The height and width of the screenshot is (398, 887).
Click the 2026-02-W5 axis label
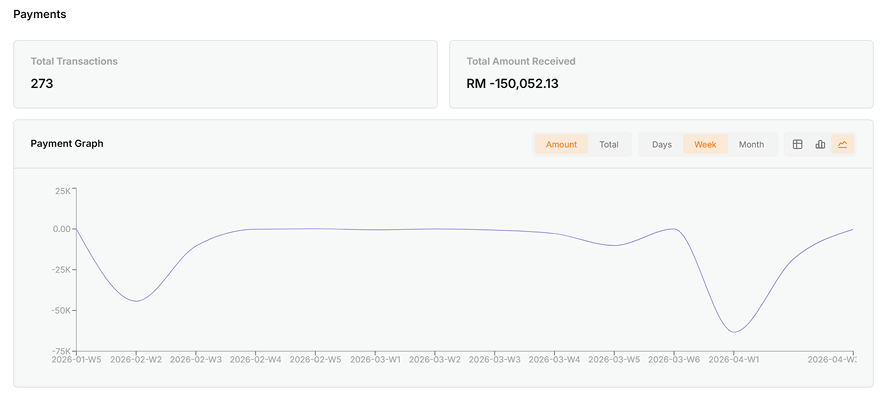point(315,359)
